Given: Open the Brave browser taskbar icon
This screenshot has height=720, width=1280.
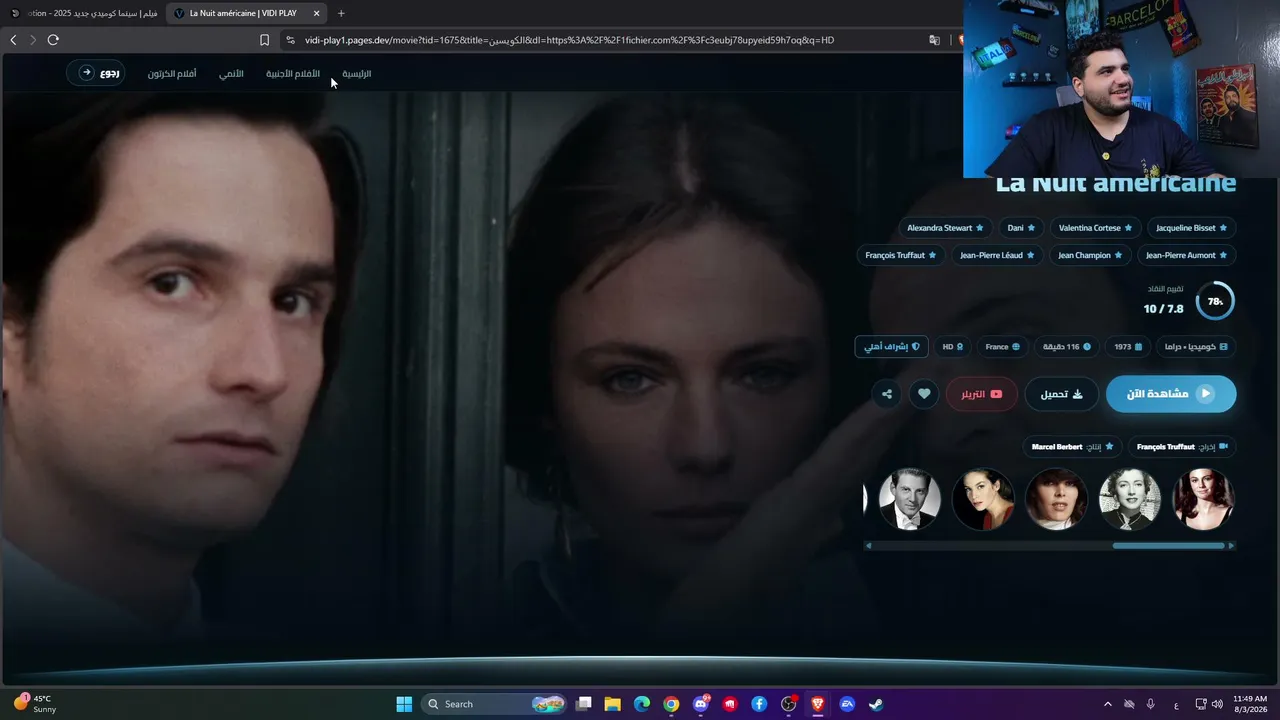Looking at the screenshot, I should point(818,704).
